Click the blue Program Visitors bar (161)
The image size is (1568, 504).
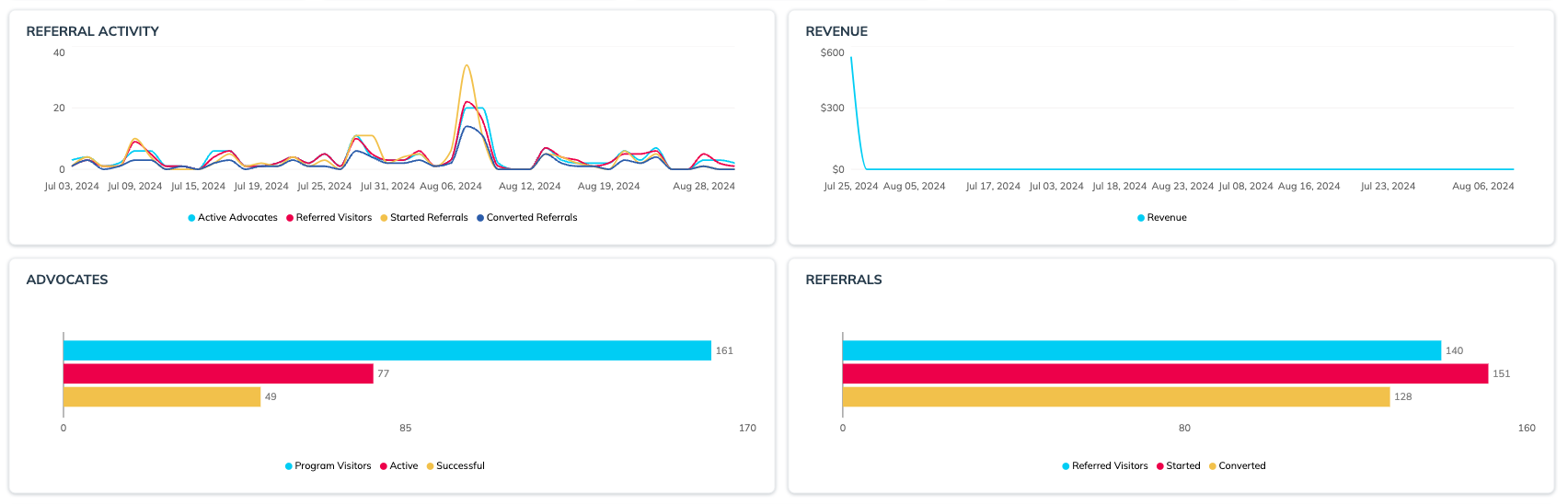pos(386,350)
